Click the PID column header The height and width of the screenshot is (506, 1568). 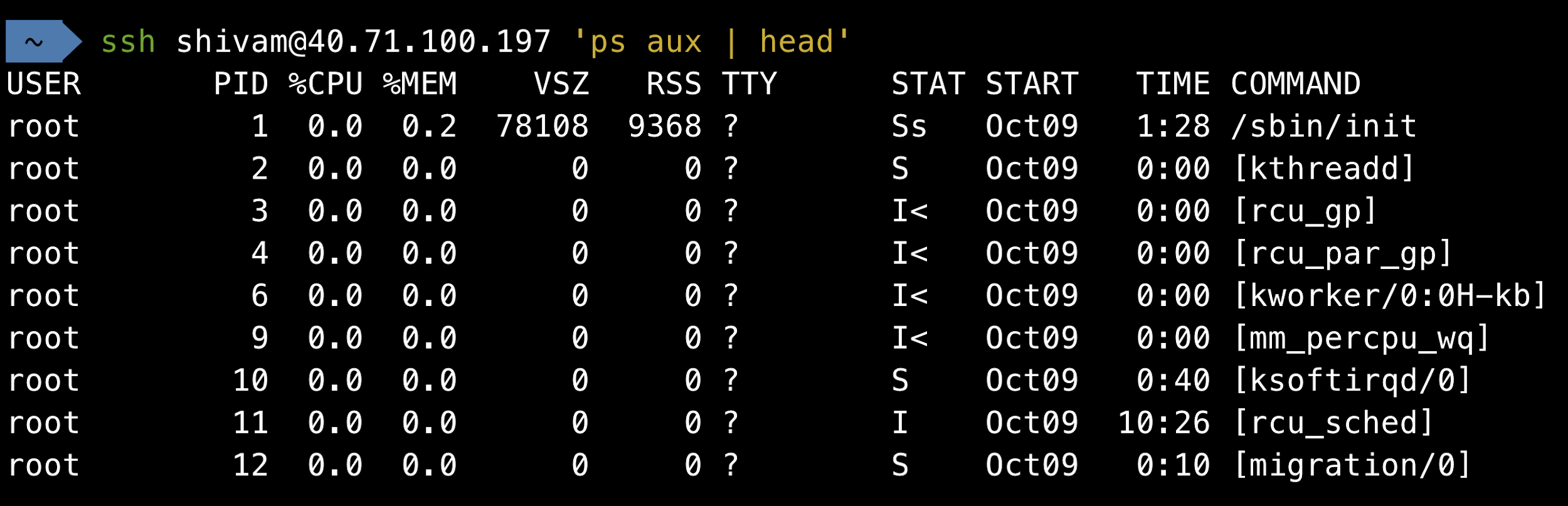pyautogui.click(x=241, y=84)
